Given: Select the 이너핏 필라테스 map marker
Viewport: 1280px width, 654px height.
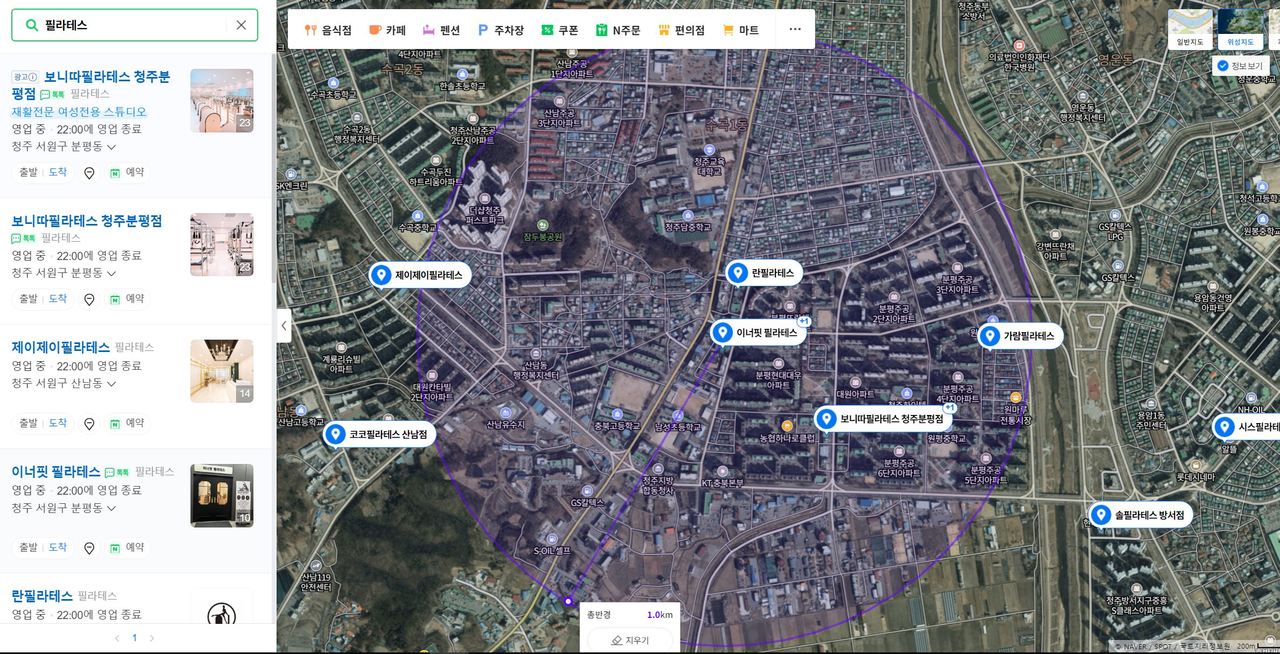Looking at the screenshot, I should pyautogui.click(x=758, y=333).
